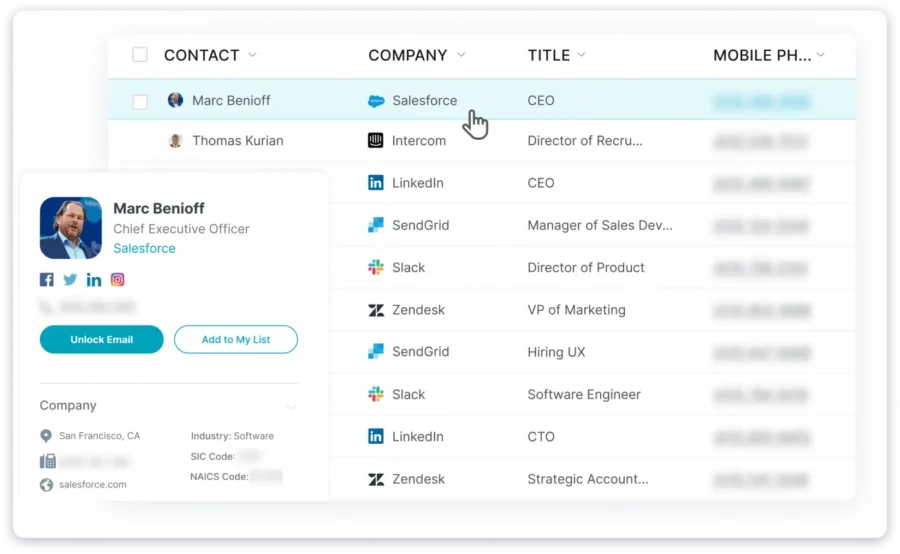
Task: Click the 'Strategic Account...' title cell
Action: pos(588,479)
